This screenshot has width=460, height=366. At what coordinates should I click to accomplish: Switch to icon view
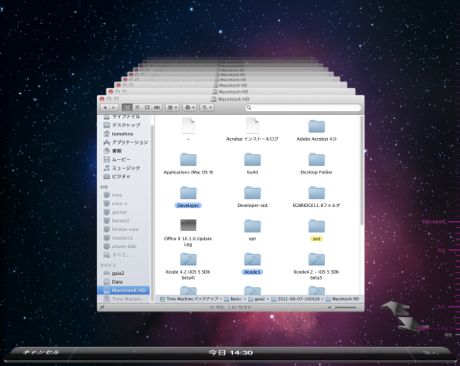(127, 107)
